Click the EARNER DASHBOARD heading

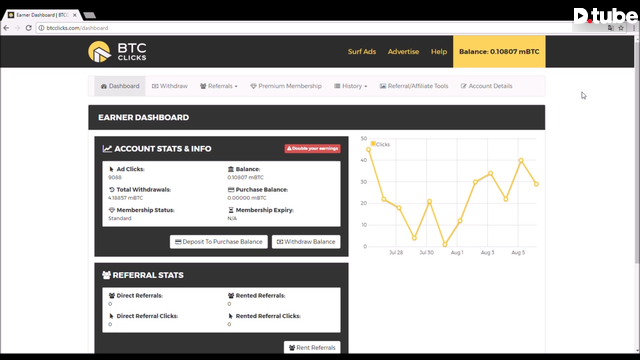[143, 118]
